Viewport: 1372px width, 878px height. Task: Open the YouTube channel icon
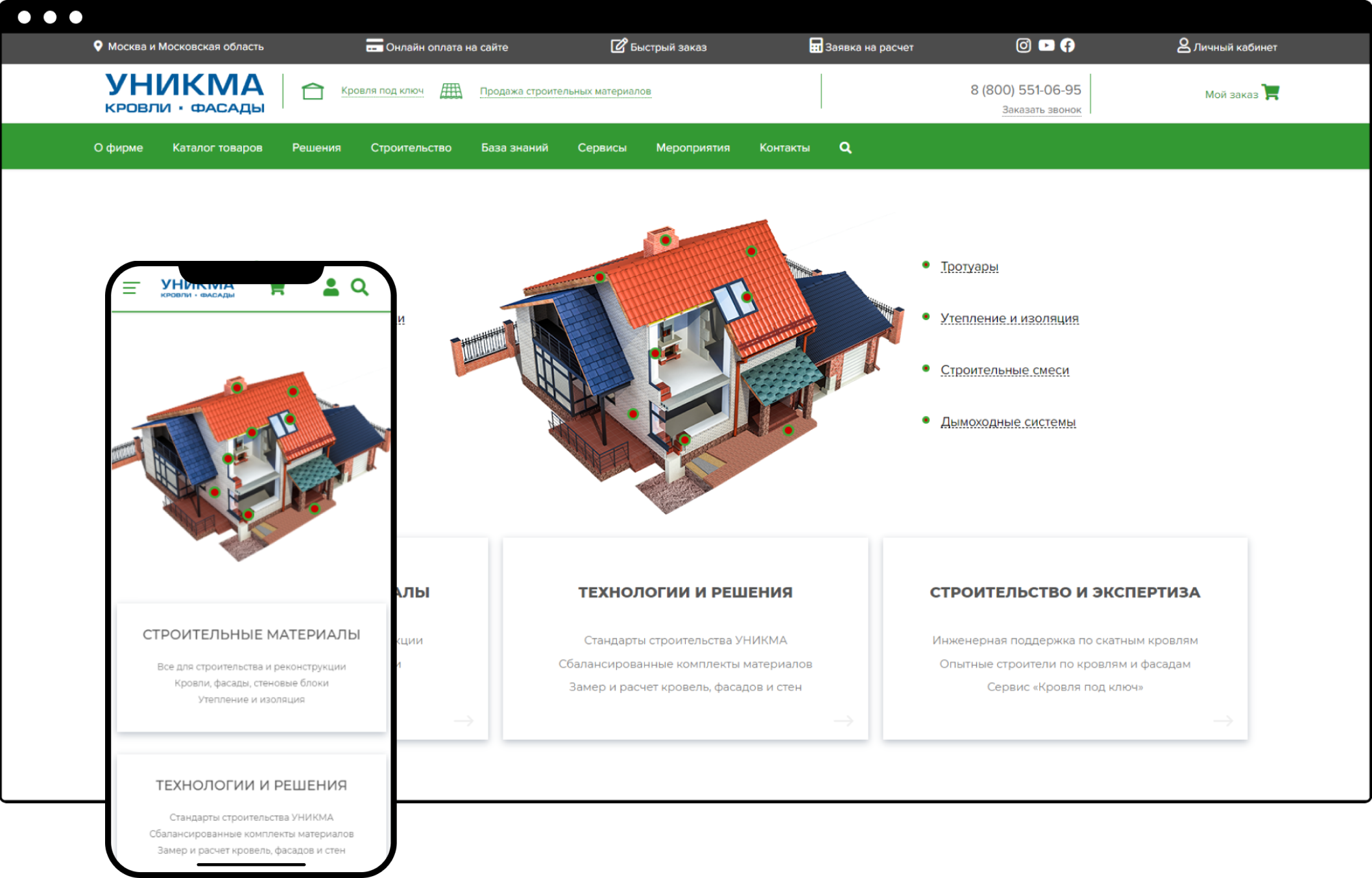pos(1046,45)
